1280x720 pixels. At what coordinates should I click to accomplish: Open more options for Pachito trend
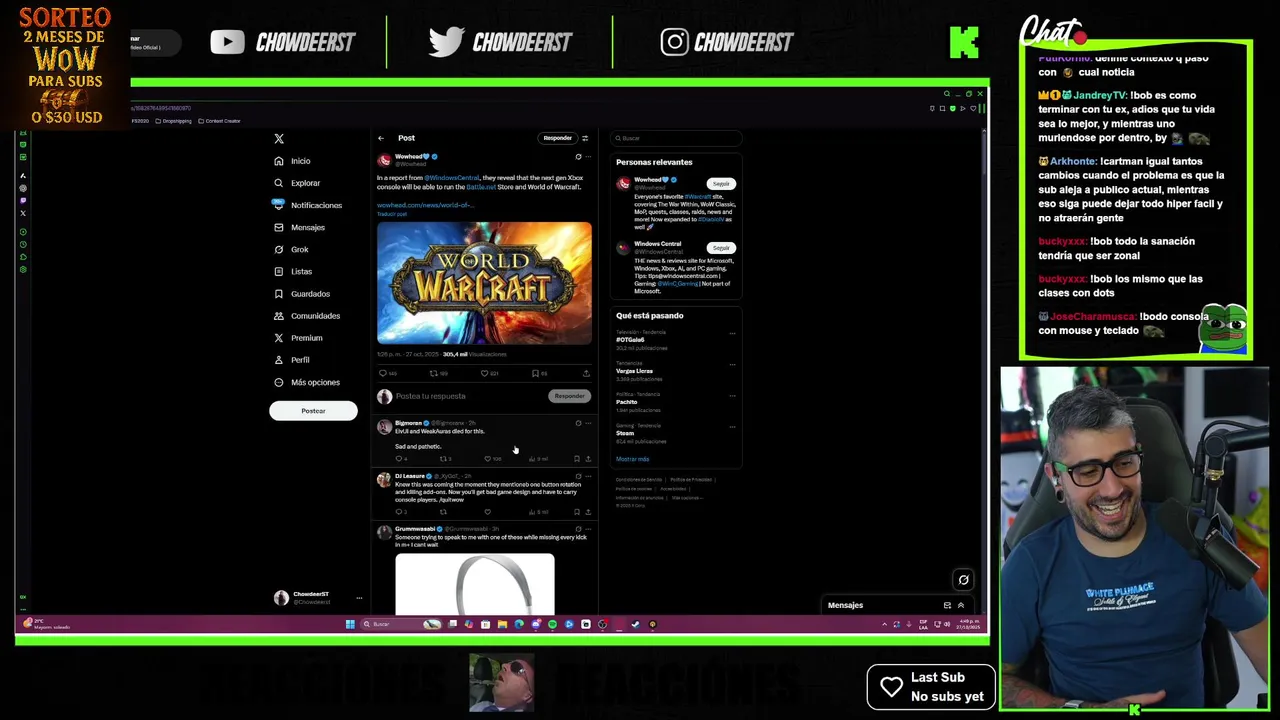point(732,395)
